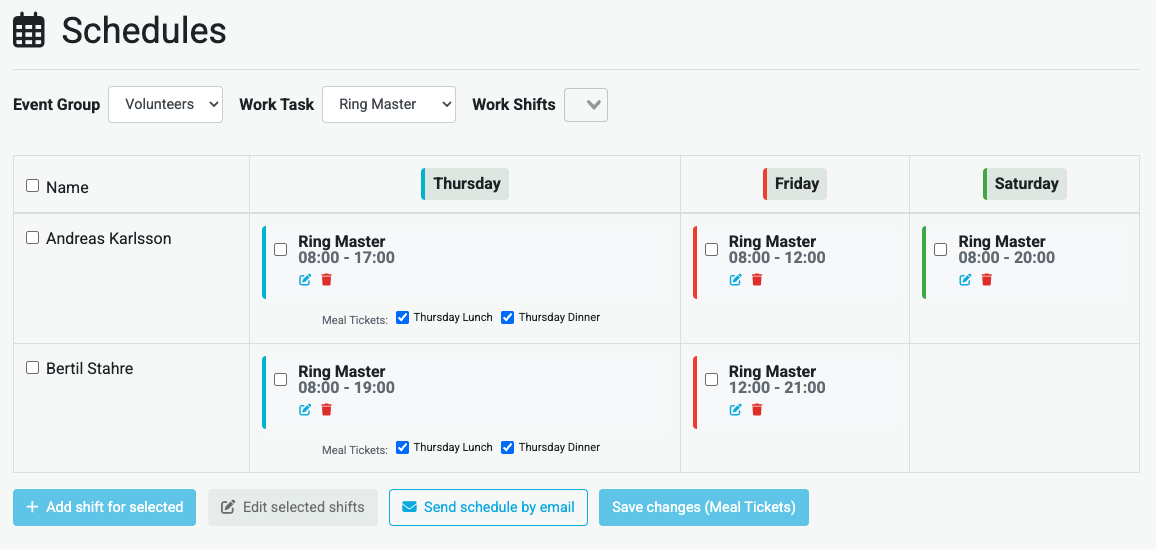The width and height of the screenshot is (1156, 549).
Task: Edit Andreas Karlsson's Thursday Ring Master shift
Action: coord(305,280)
